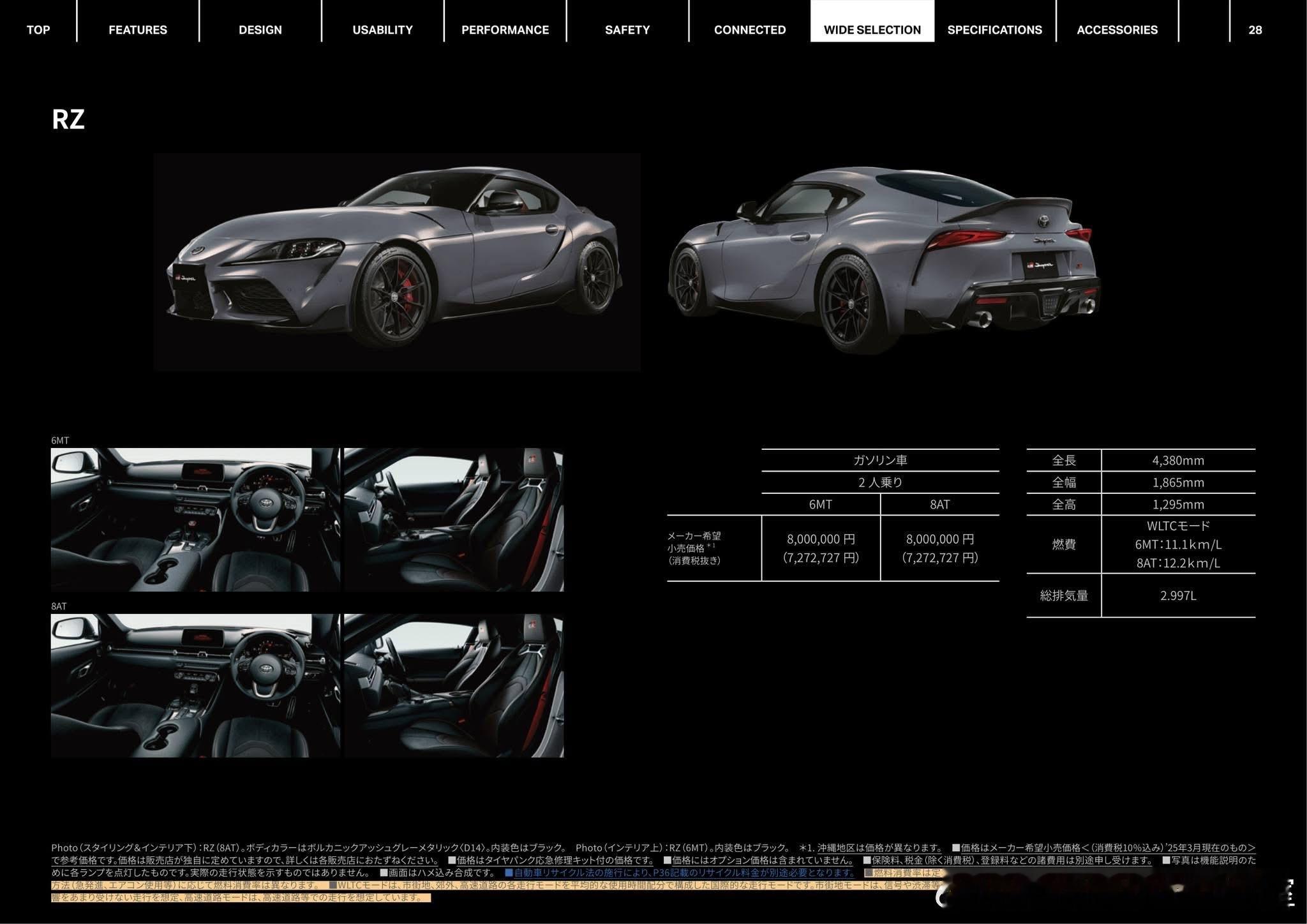Viewport: 1307px width, 924px height.
Task: Open the 8AT dashboard interior photo
Action: 195,685
